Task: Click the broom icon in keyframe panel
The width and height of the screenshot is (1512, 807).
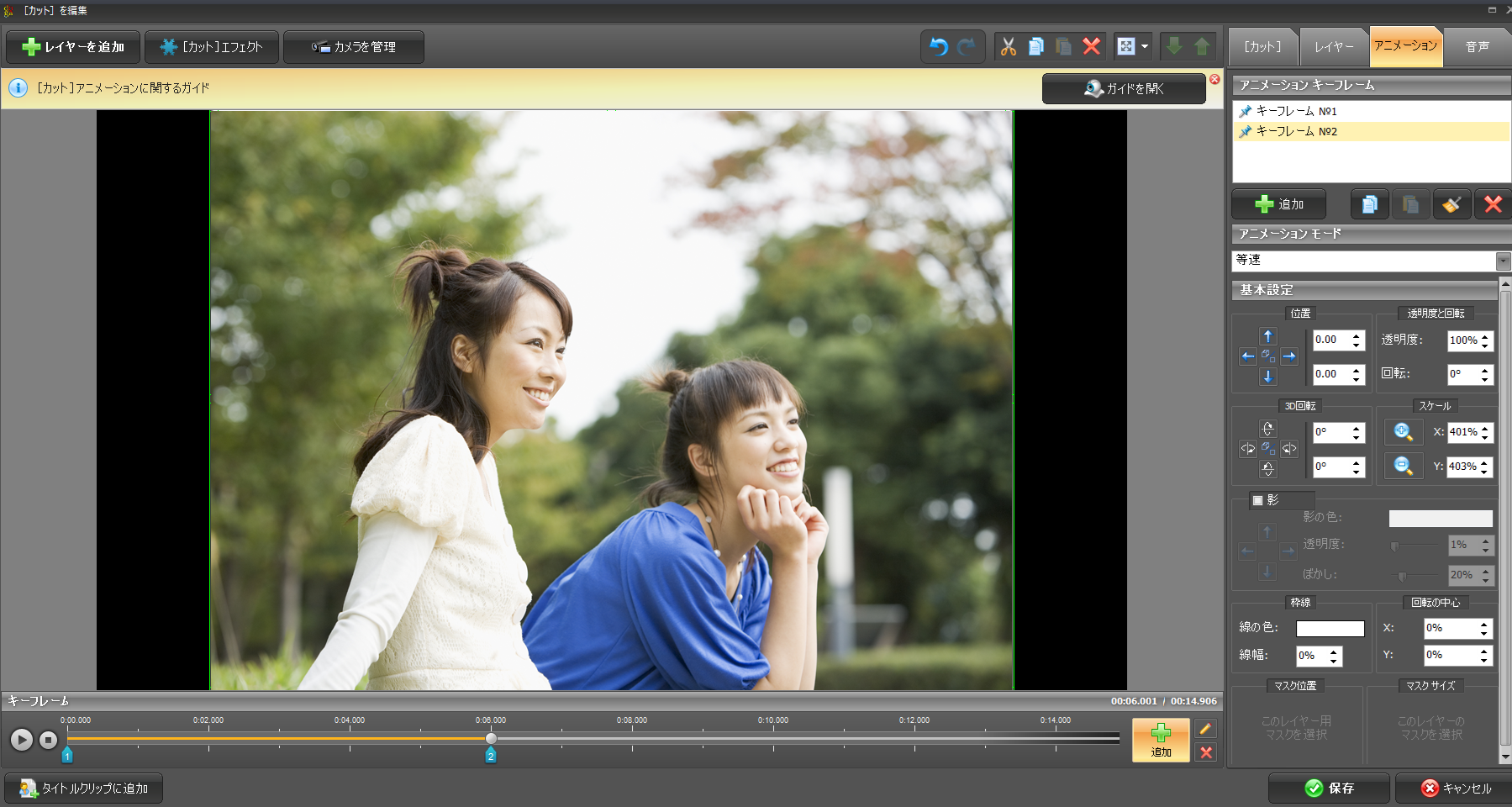Action: point(1451,204)
